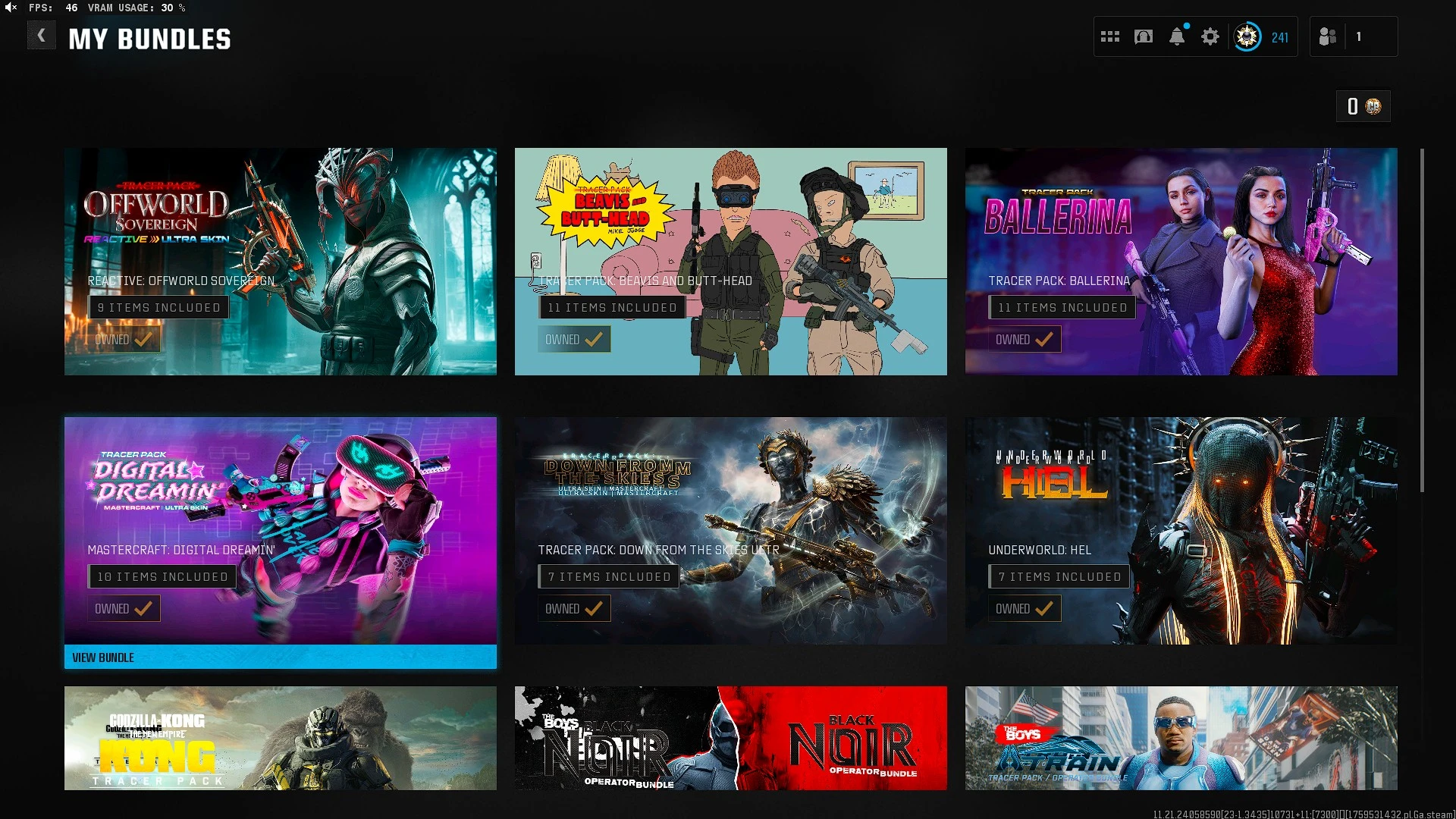
Task: Open the Black Noir operator bundle
Action: [x=730, y=738]
